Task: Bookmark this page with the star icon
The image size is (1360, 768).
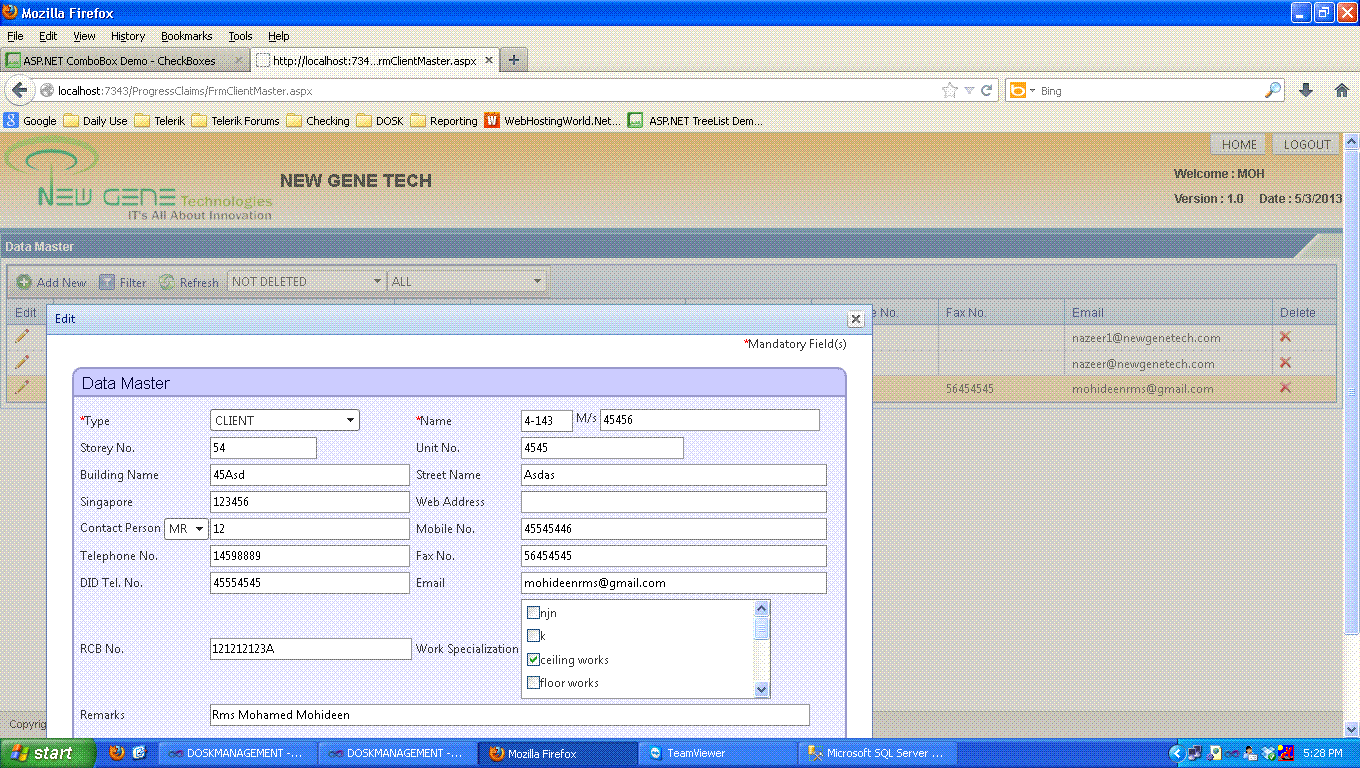Action: tap(949, 90)
